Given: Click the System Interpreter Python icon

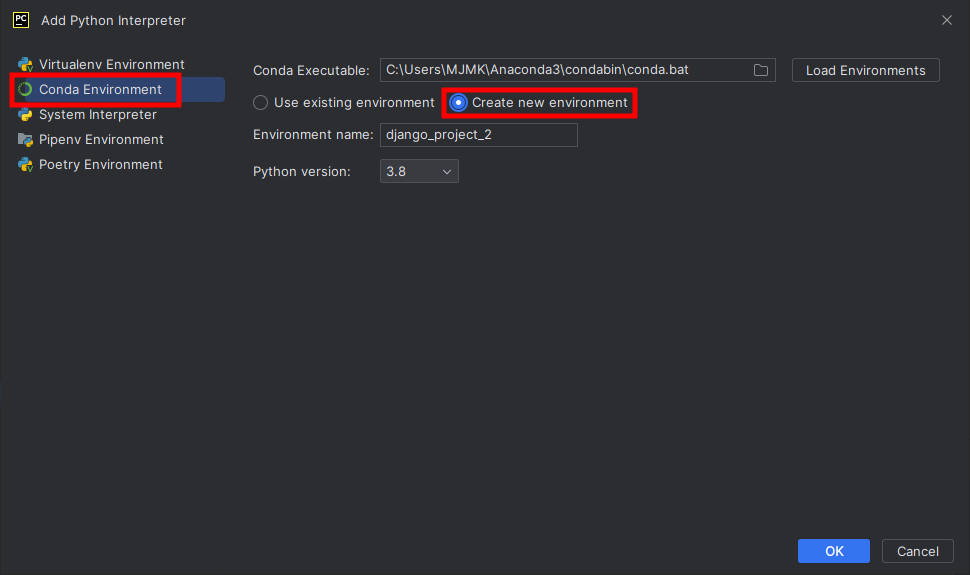Looking at the screenshot, I should pyautogui.click(x=25, y=115).
